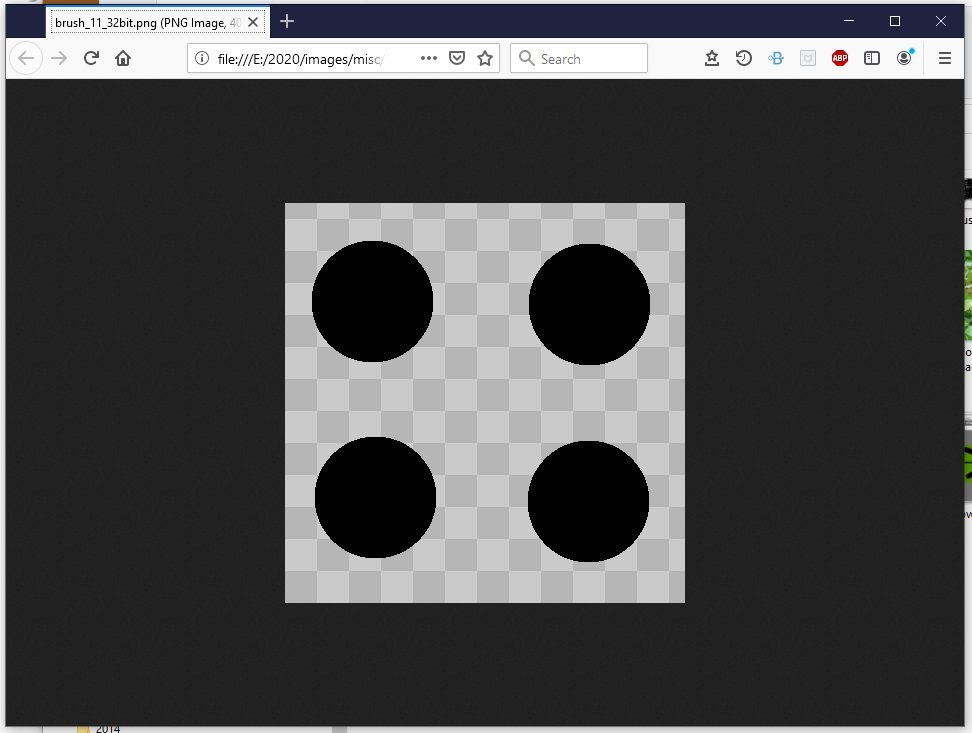
Task: Open the Firefox Account profile icon
Action: click(x=903, y=58)
